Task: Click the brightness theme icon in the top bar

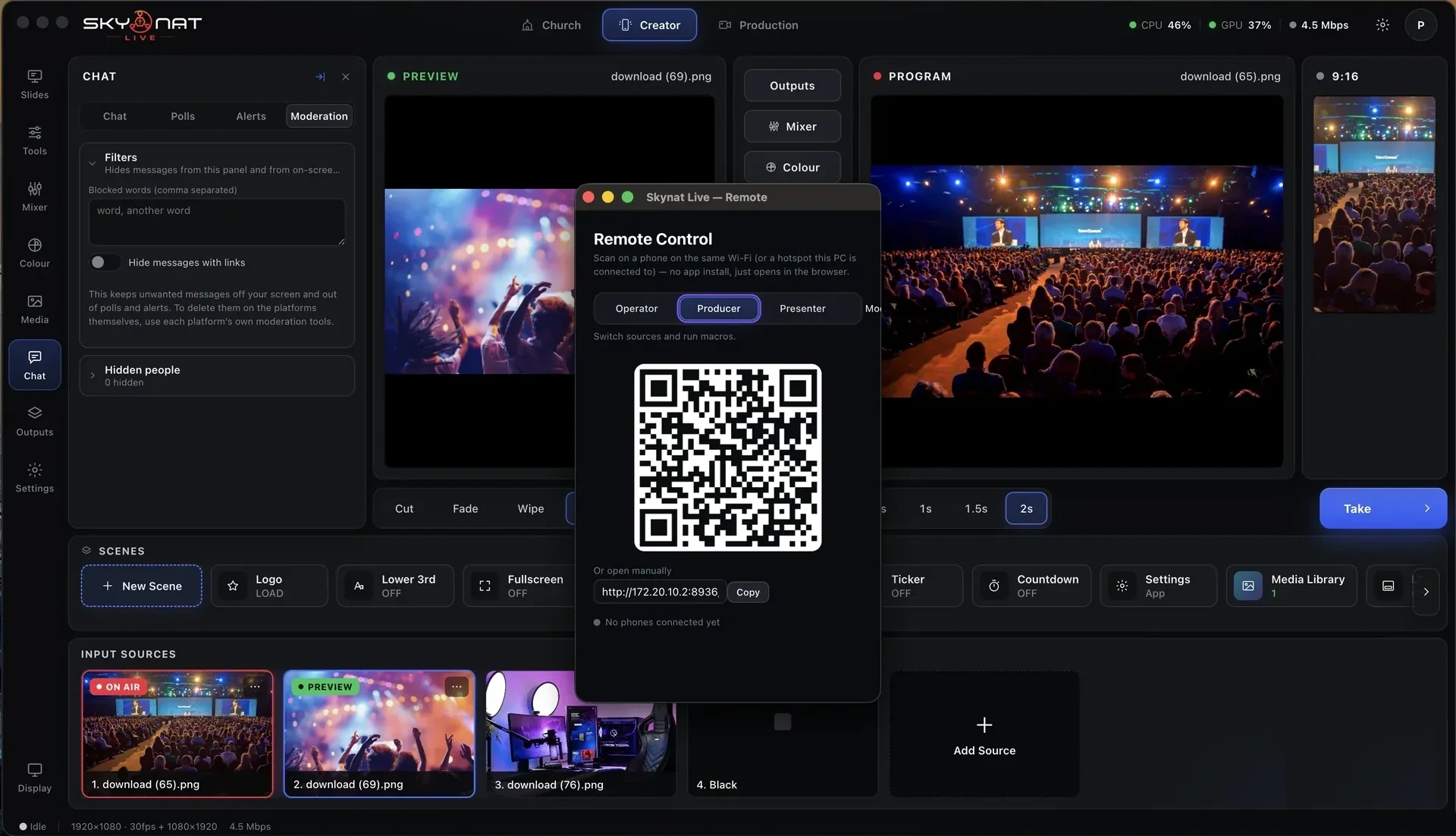Action: point(1382,25)
